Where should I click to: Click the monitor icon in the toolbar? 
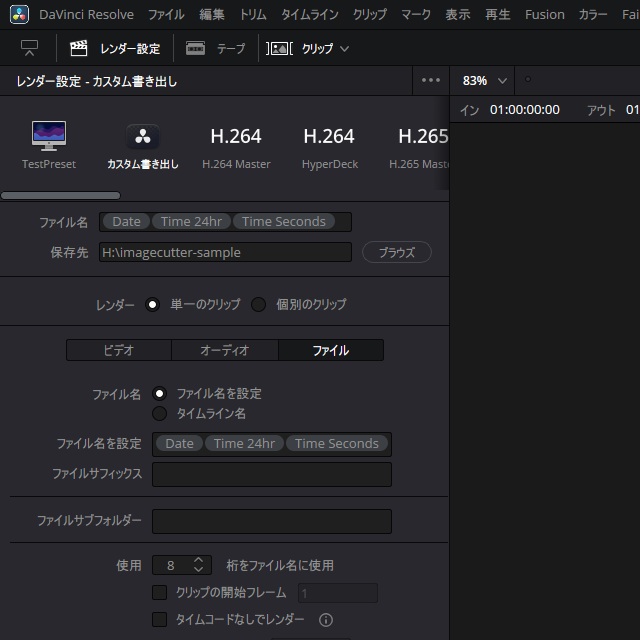29,48
